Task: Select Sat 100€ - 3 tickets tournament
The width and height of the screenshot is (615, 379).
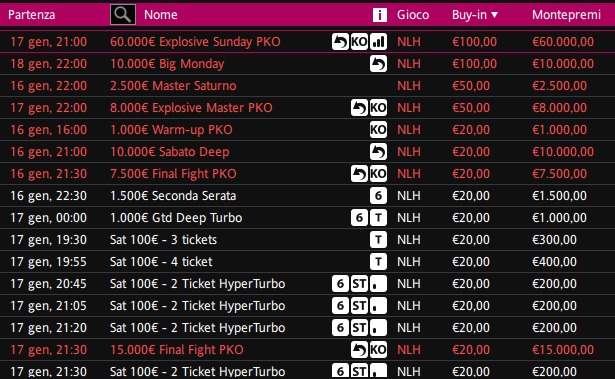Action: click(163, 239)
